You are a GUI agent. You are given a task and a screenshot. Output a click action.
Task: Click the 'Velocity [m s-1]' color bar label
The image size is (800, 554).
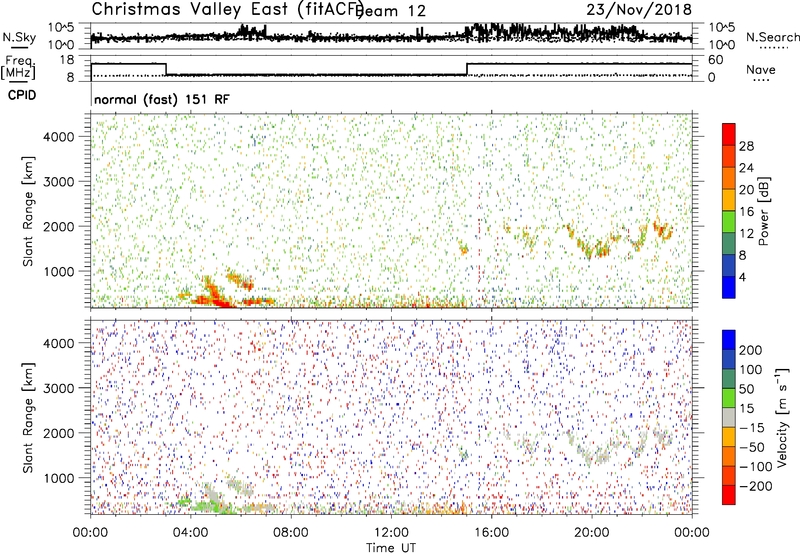pos(781,417)
